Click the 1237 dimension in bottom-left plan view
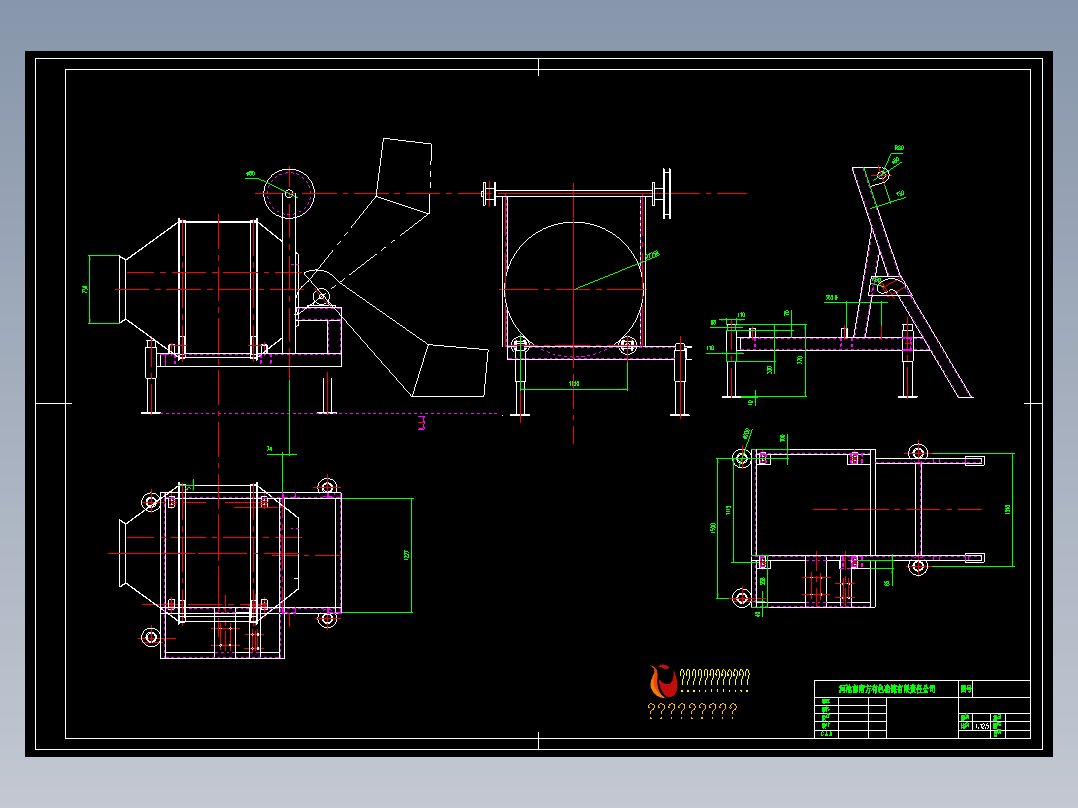Image resolution: width=1078 pixels, height=808 pixels. pyautogui.click(x=406, y=556)
